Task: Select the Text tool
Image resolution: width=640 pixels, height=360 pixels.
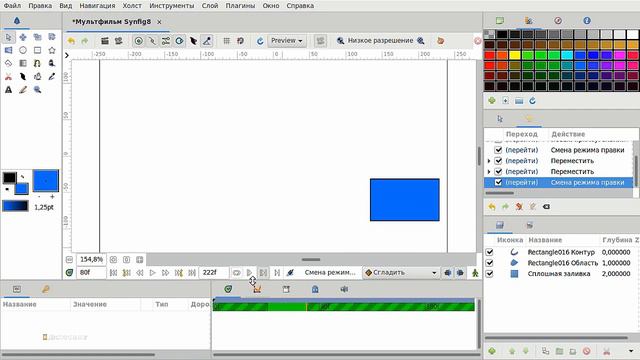Action: pyautogui.click(x=9, y=89)
